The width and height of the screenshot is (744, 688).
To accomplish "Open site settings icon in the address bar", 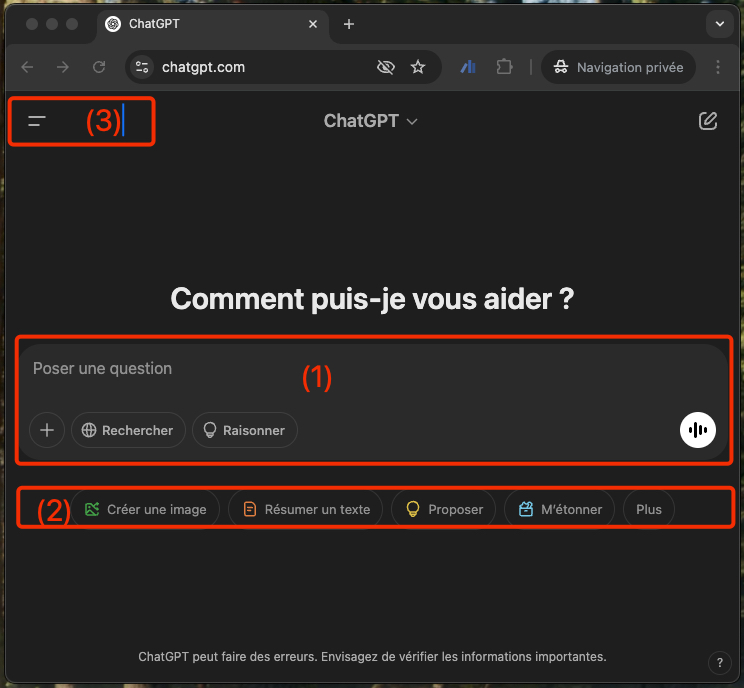I will 142,67.
